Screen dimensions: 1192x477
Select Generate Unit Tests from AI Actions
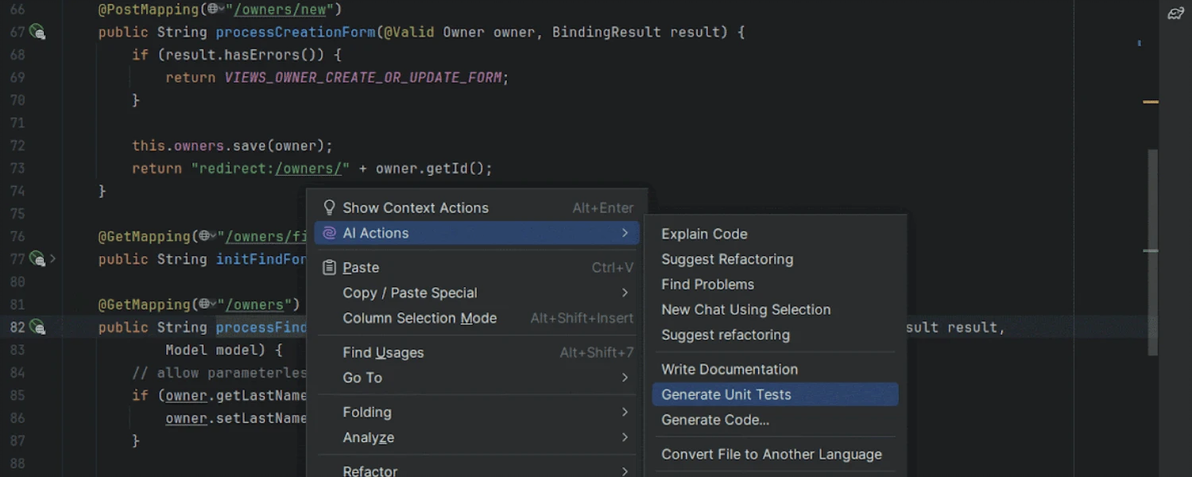726,395
